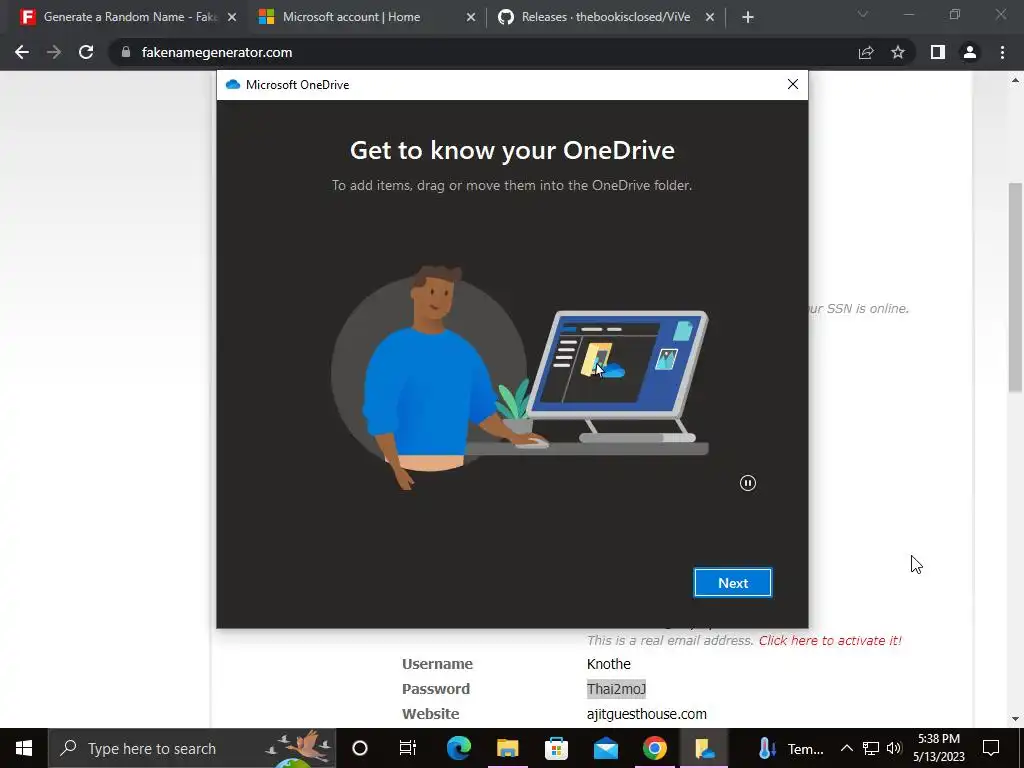Click the page vertical scrollbar thumb
The height and width of the screenshot is (768, 1024).
click(x=1015, y=287)
